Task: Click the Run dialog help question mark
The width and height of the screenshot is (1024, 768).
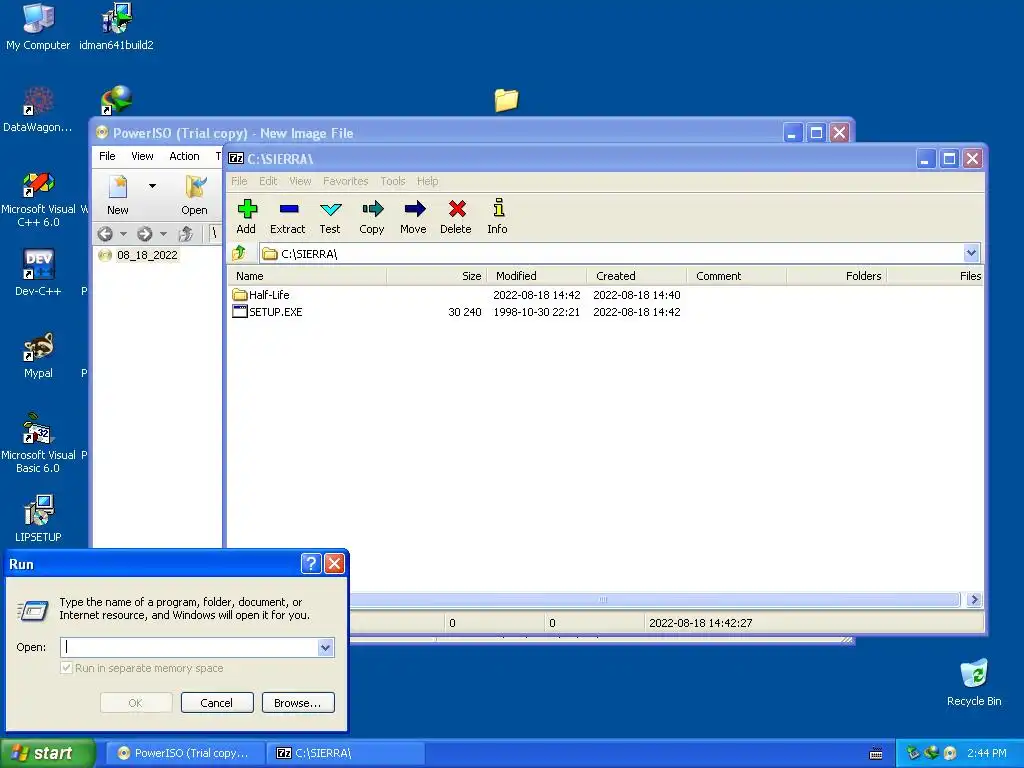Action: pos(311,563)
